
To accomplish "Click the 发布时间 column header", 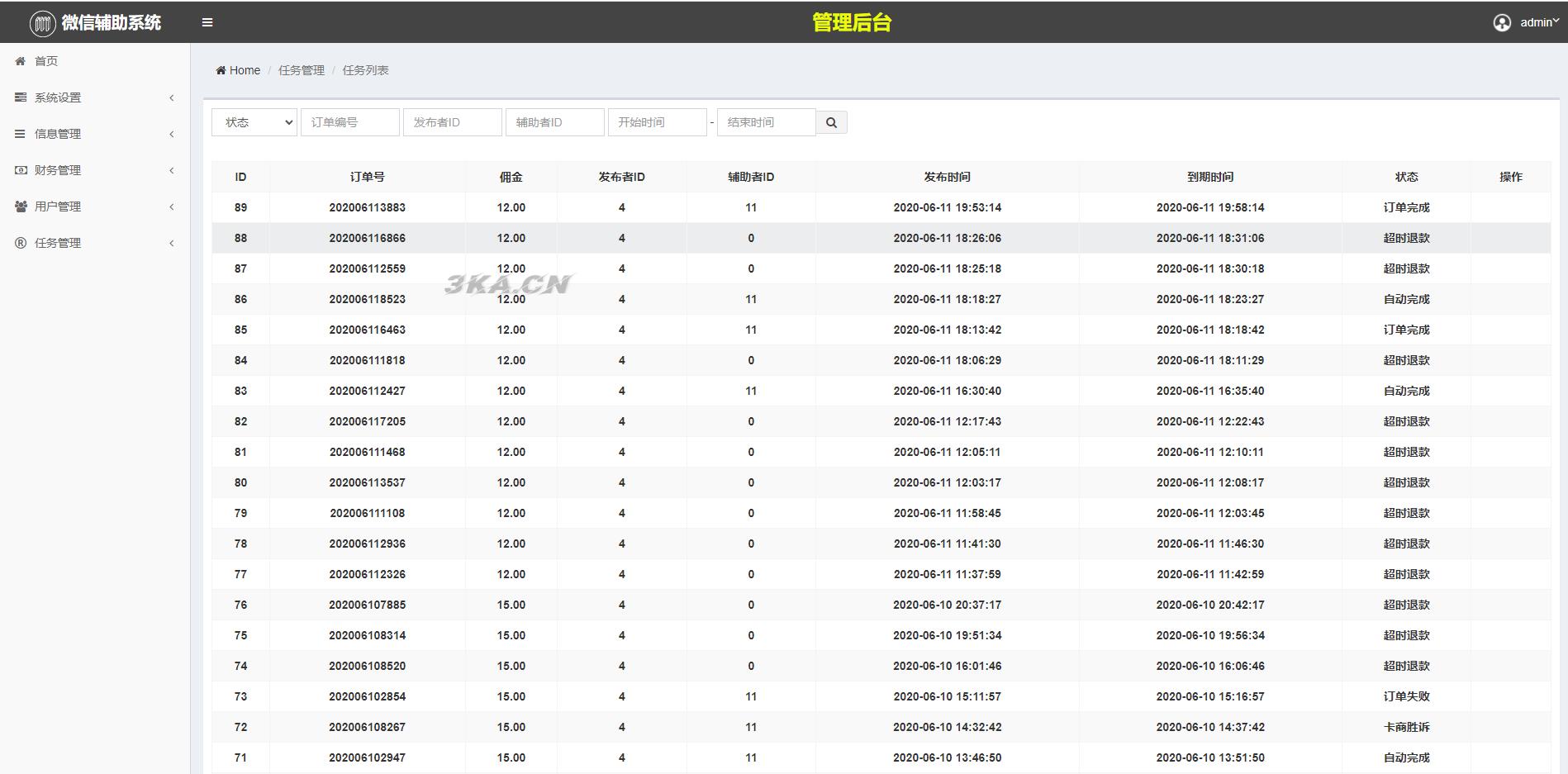I will coord(948,177).
